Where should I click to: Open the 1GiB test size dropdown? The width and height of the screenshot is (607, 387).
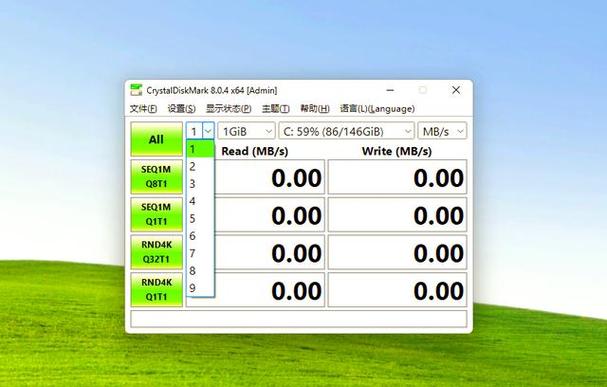(x=247, y=131)
